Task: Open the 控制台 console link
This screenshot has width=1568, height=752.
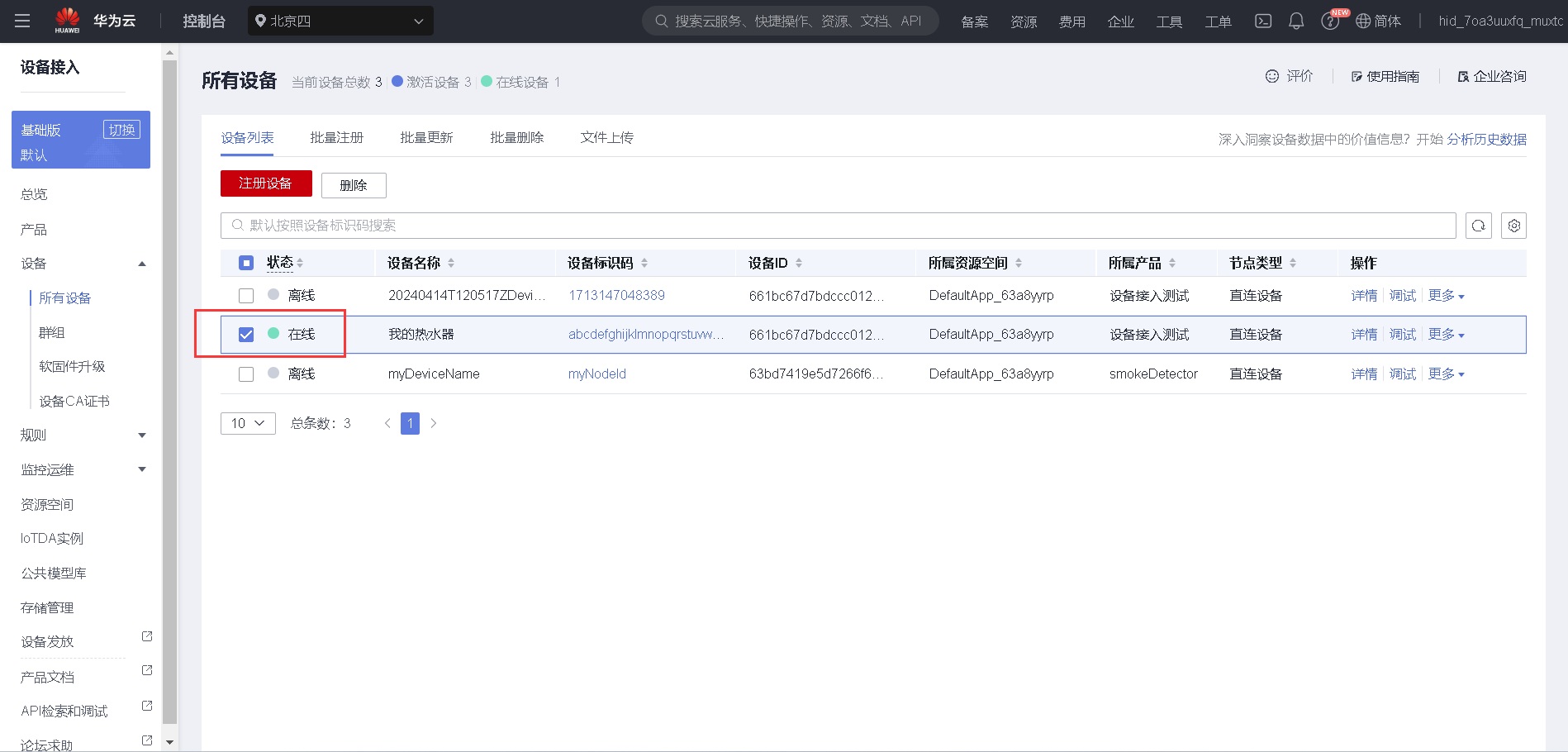Action: (204, 21)
